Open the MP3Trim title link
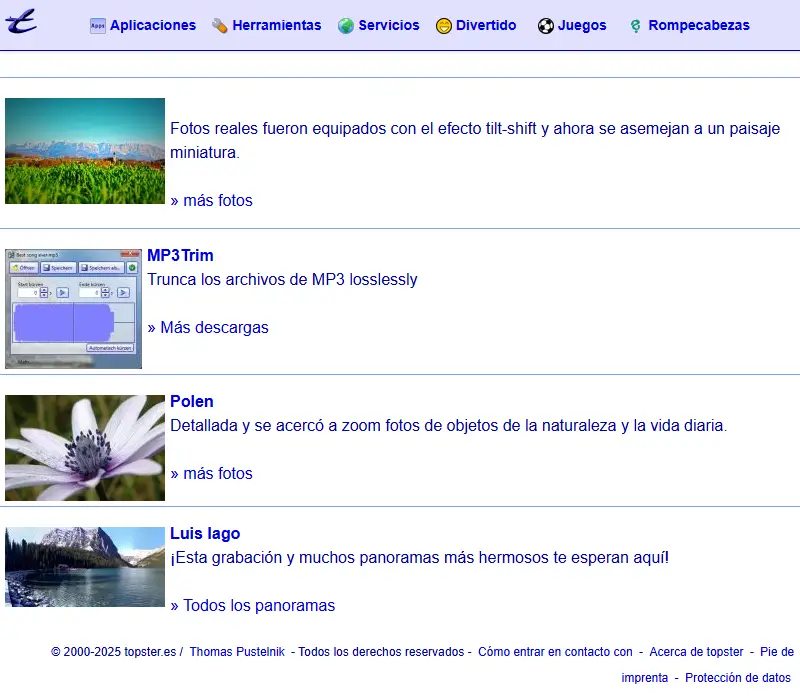This screenshot has height=697, width=800. 181,255
